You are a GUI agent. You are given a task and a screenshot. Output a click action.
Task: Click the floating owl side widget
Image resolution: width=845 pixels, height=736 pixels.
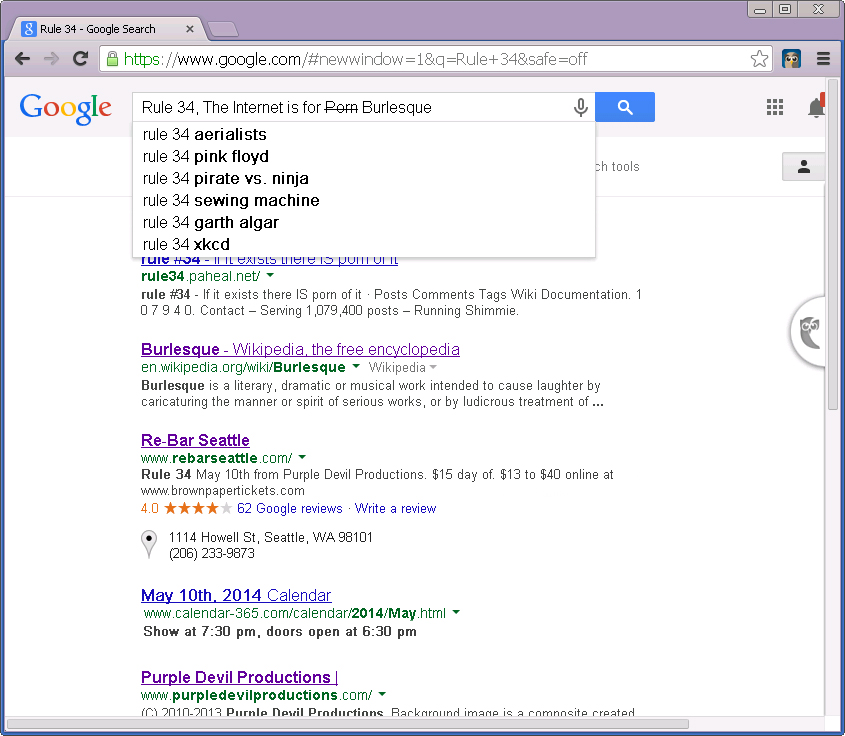tap(808, 332)
